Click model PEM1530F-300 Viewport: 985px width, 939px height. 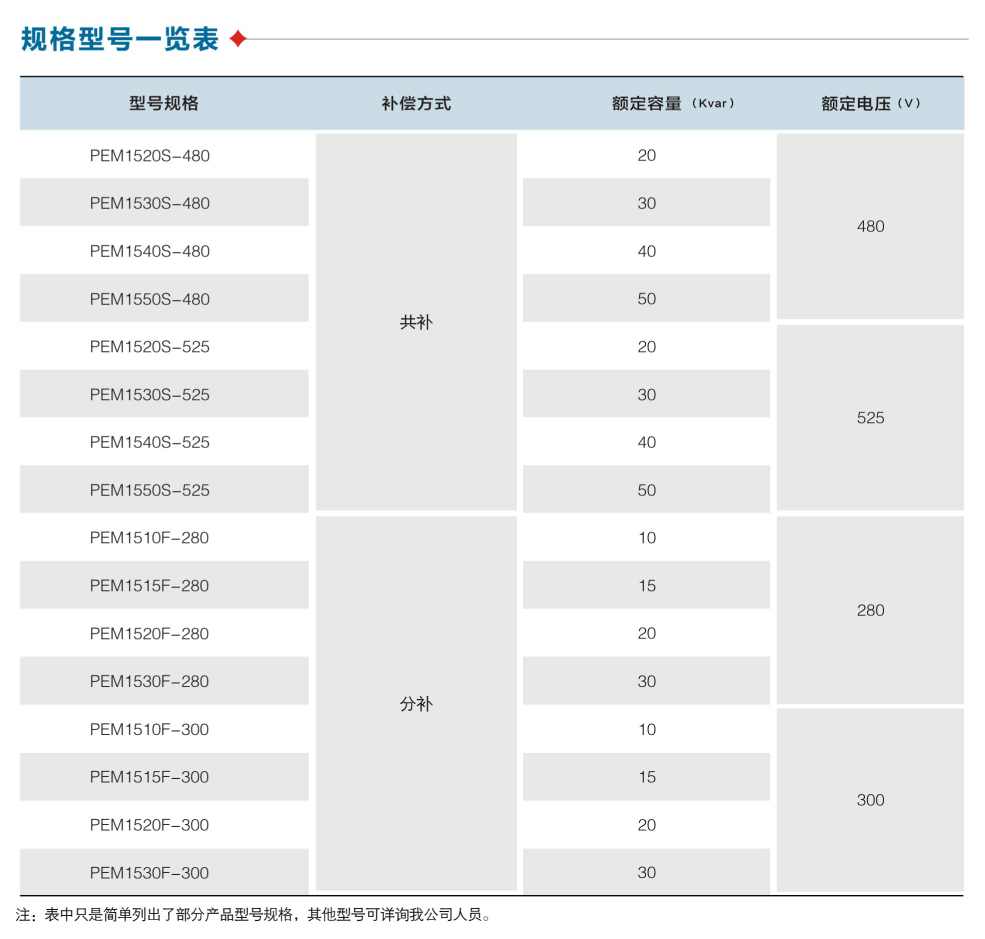pos(150,872)
